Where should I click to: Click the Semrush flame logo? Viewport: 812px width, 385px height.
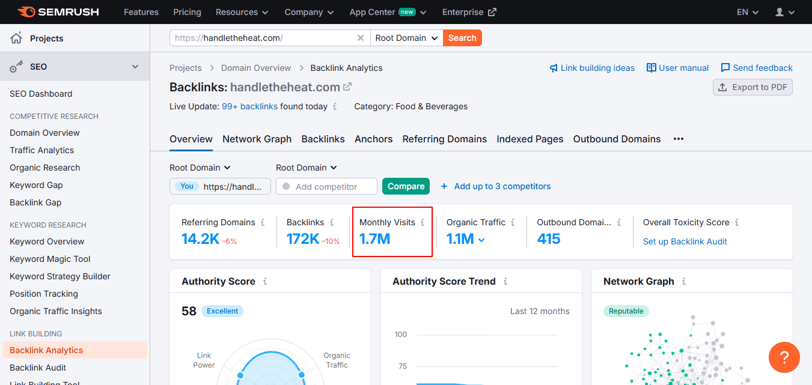coord(26,11)
